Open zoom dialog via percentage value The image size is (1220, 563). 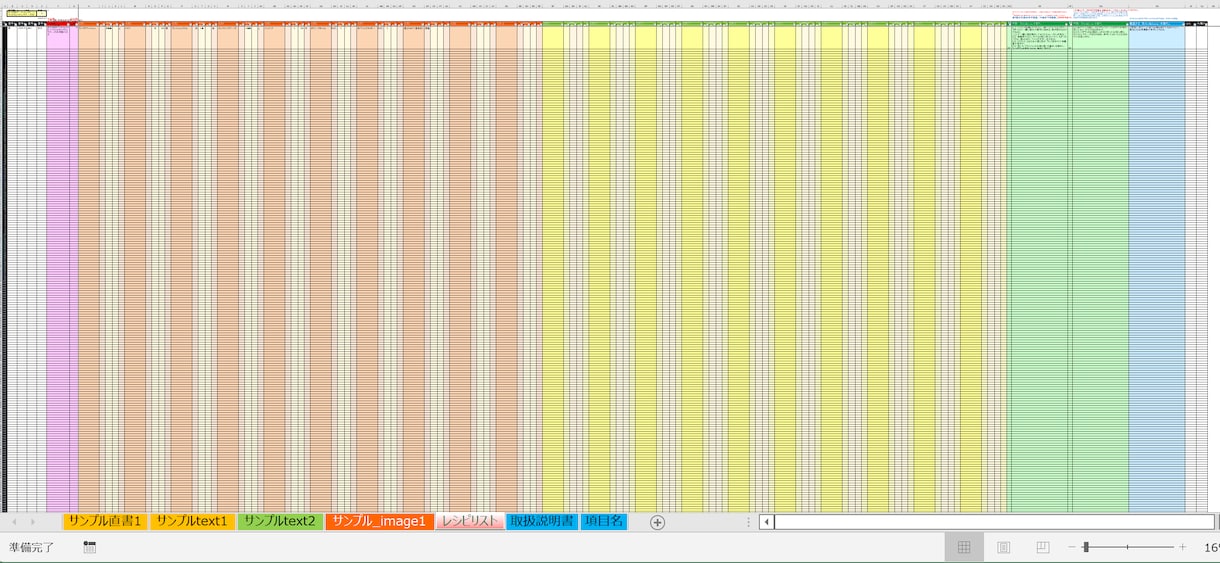pyautogui.click(x=1211, y=548)
